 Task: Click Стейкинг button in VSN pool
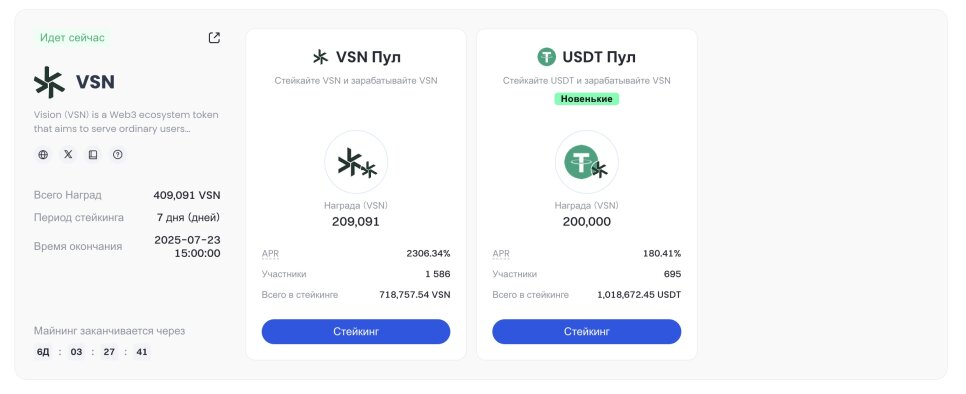click(356, 331)
